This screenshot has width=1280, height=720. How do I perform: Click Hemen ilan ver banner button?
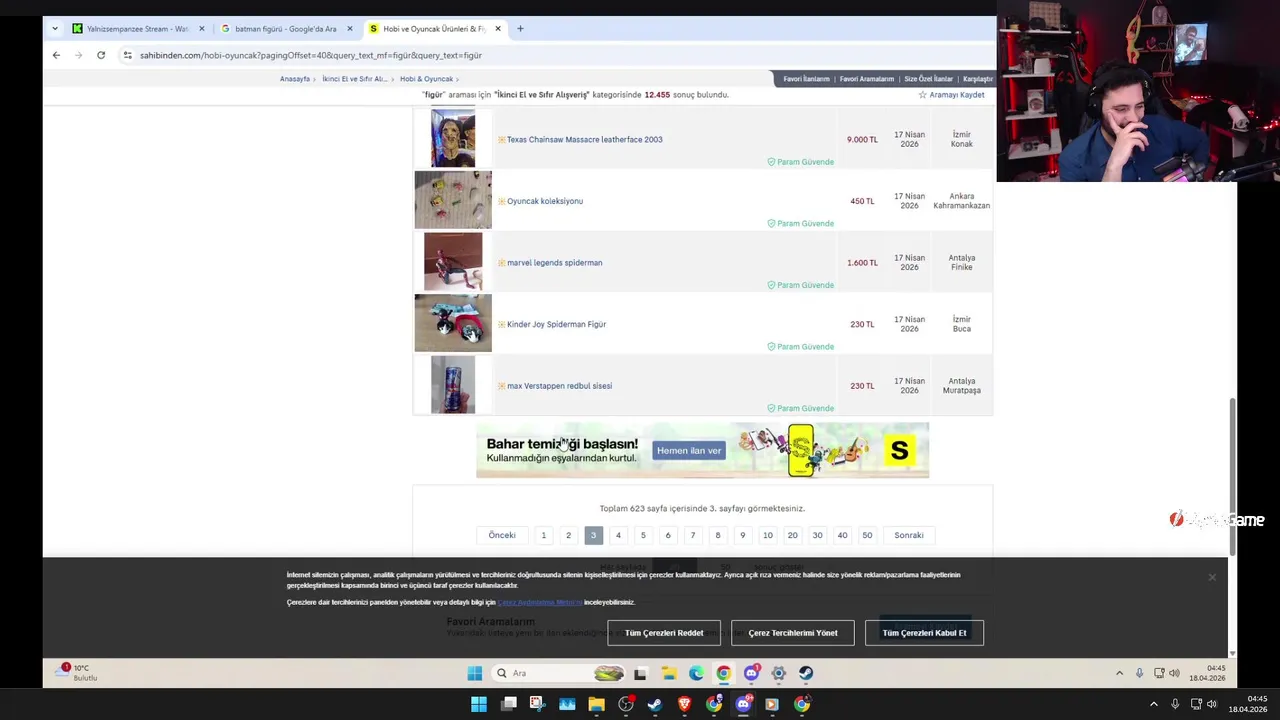[x=689, y=451]
